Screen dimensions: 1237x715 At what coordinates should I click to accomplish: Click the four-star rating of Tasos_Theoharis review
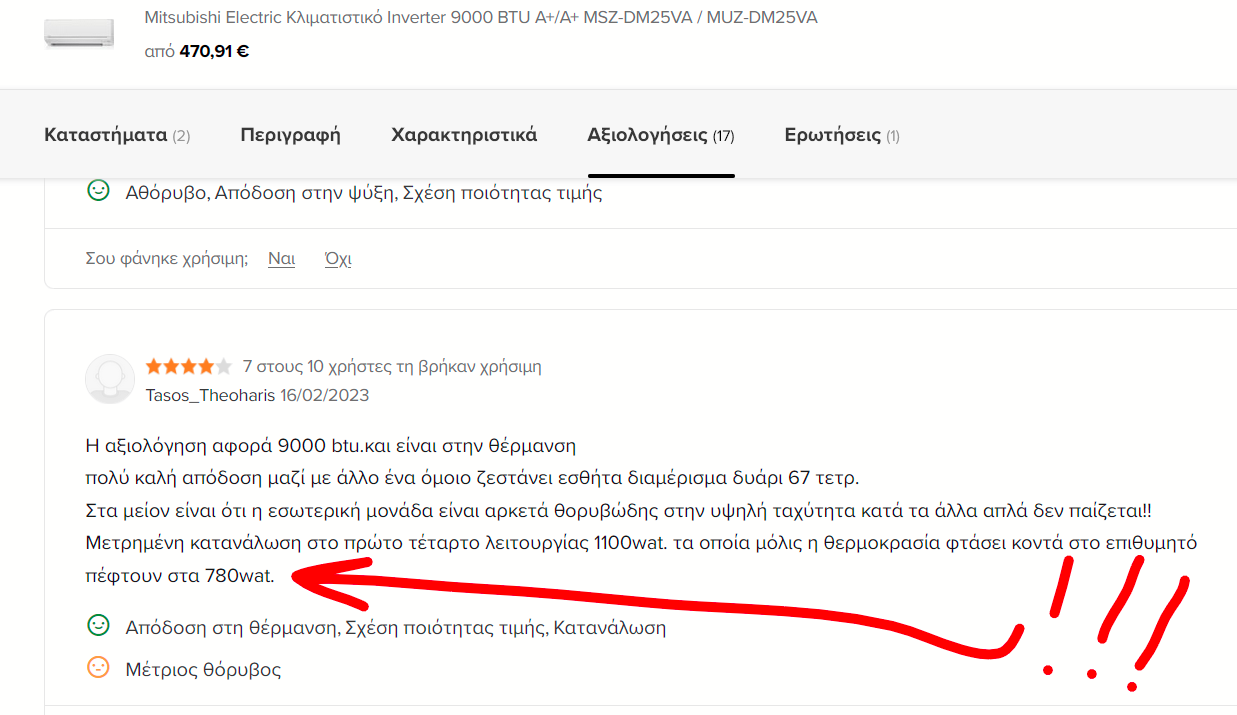point(188,366)
